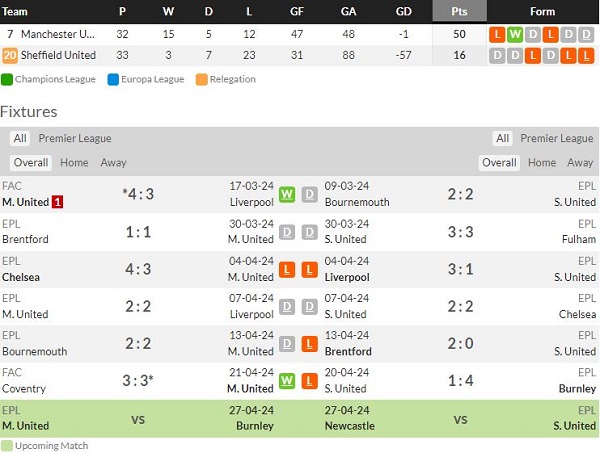This screenshot has height=453, width=600.
Task: Select the left All fixtures filter
Action: point(20,139)
